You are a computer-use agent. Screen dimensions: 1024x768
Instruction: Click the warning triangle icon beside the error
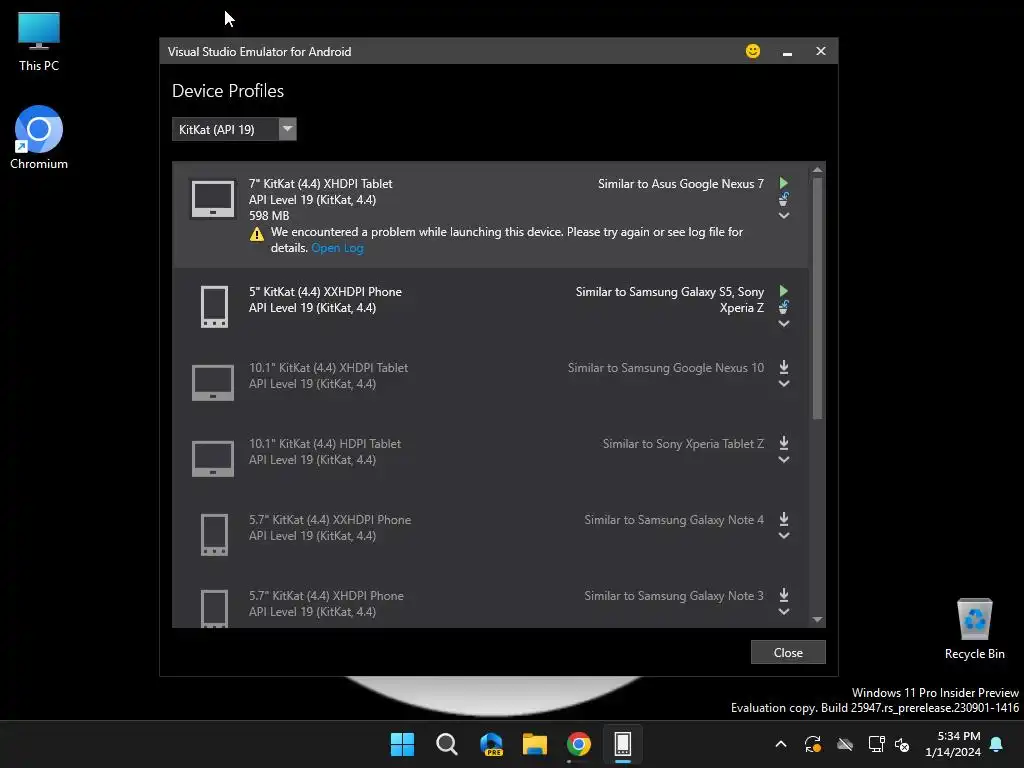click(257, 234)
